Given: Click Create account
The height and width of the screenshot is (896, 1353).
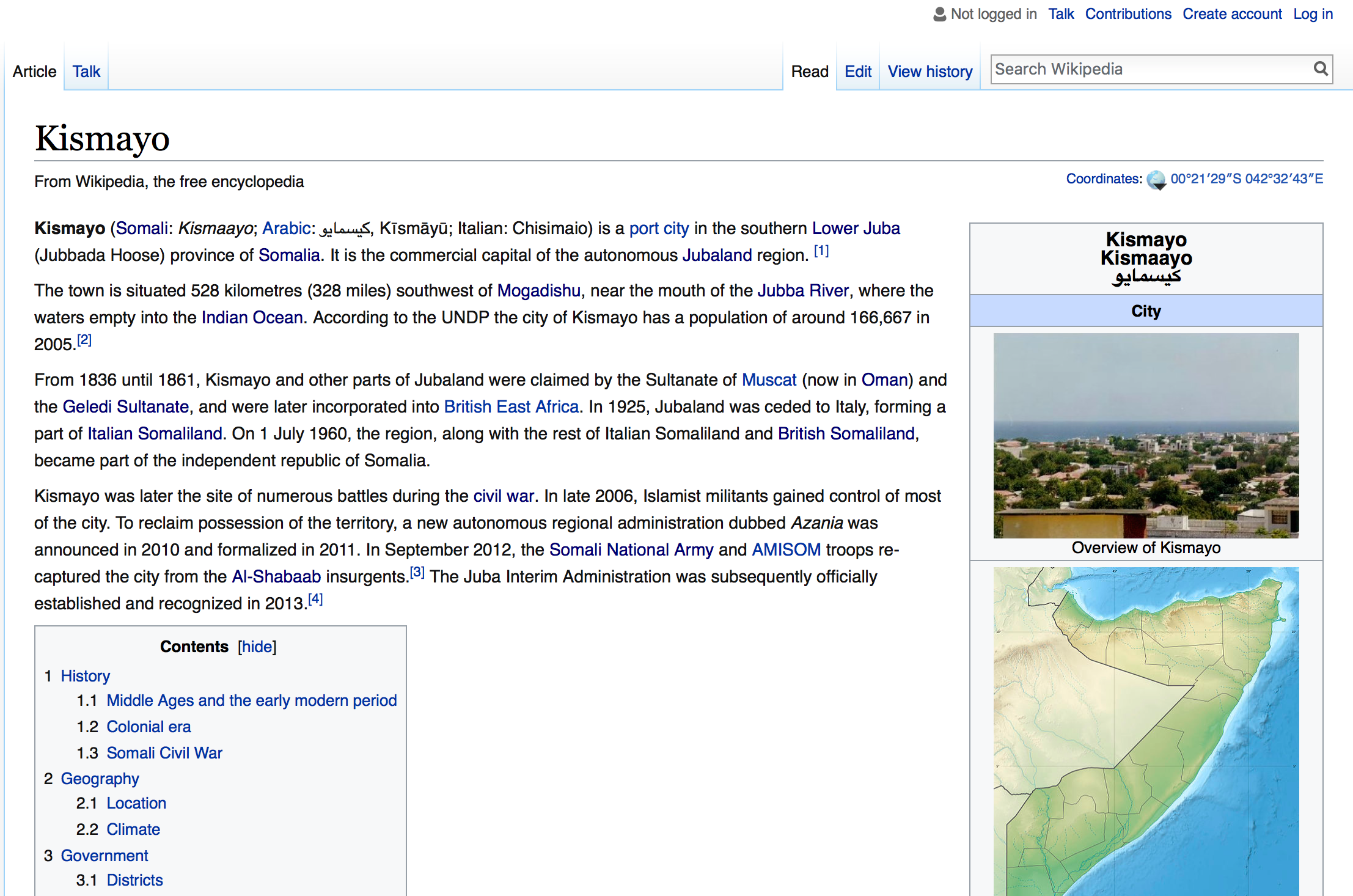Looking at the screenshot, I should pyautogui.click(x=1232, y=14).
